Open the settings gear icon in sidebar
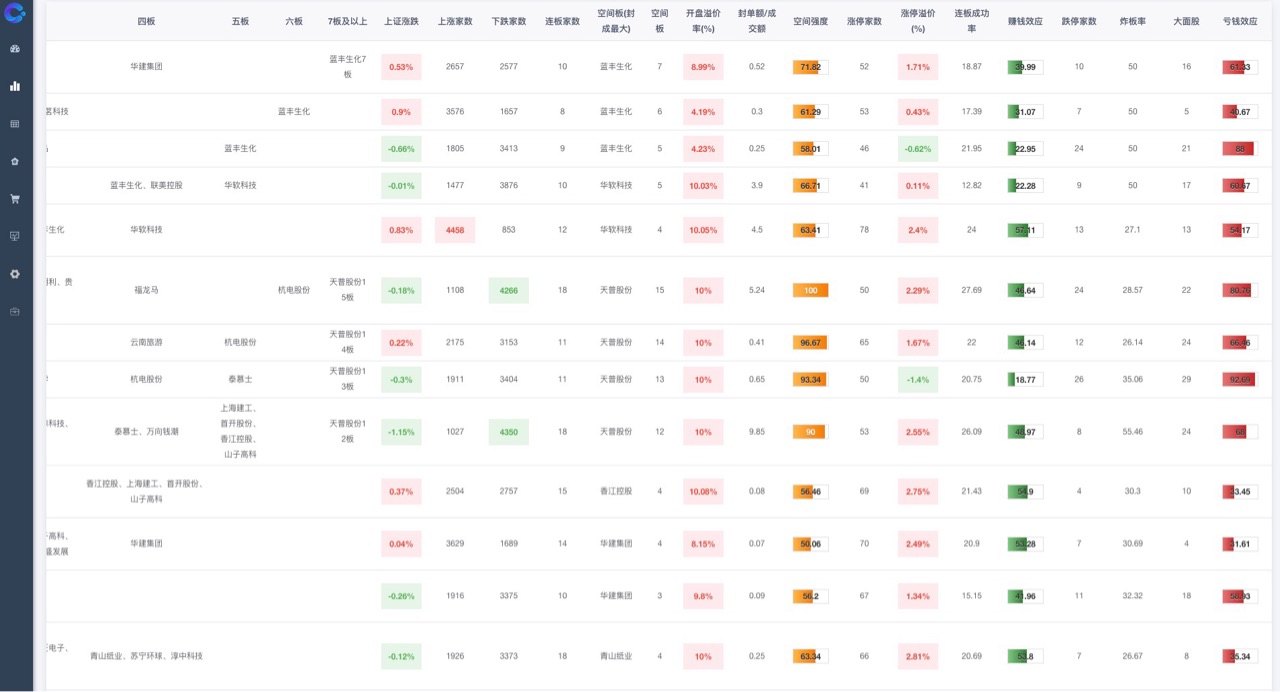Image resolution: width=1280 pixels, height=692 pixels. tap(15, 274)
